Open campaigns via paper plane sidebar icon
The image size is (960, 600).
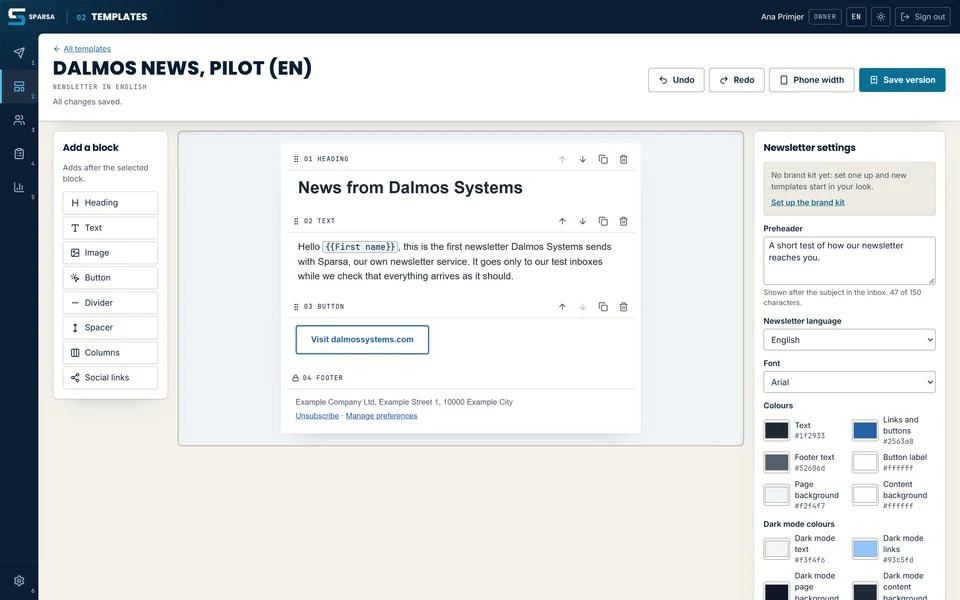tap(19, 53)
